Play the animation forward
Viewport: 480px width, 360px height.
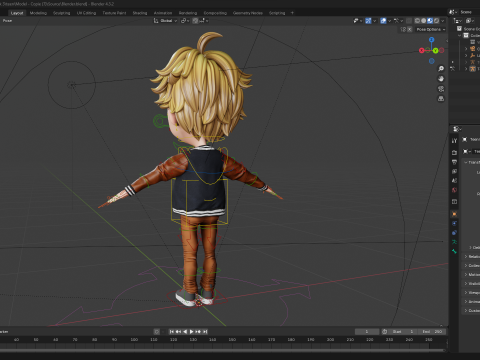point(192,331)
